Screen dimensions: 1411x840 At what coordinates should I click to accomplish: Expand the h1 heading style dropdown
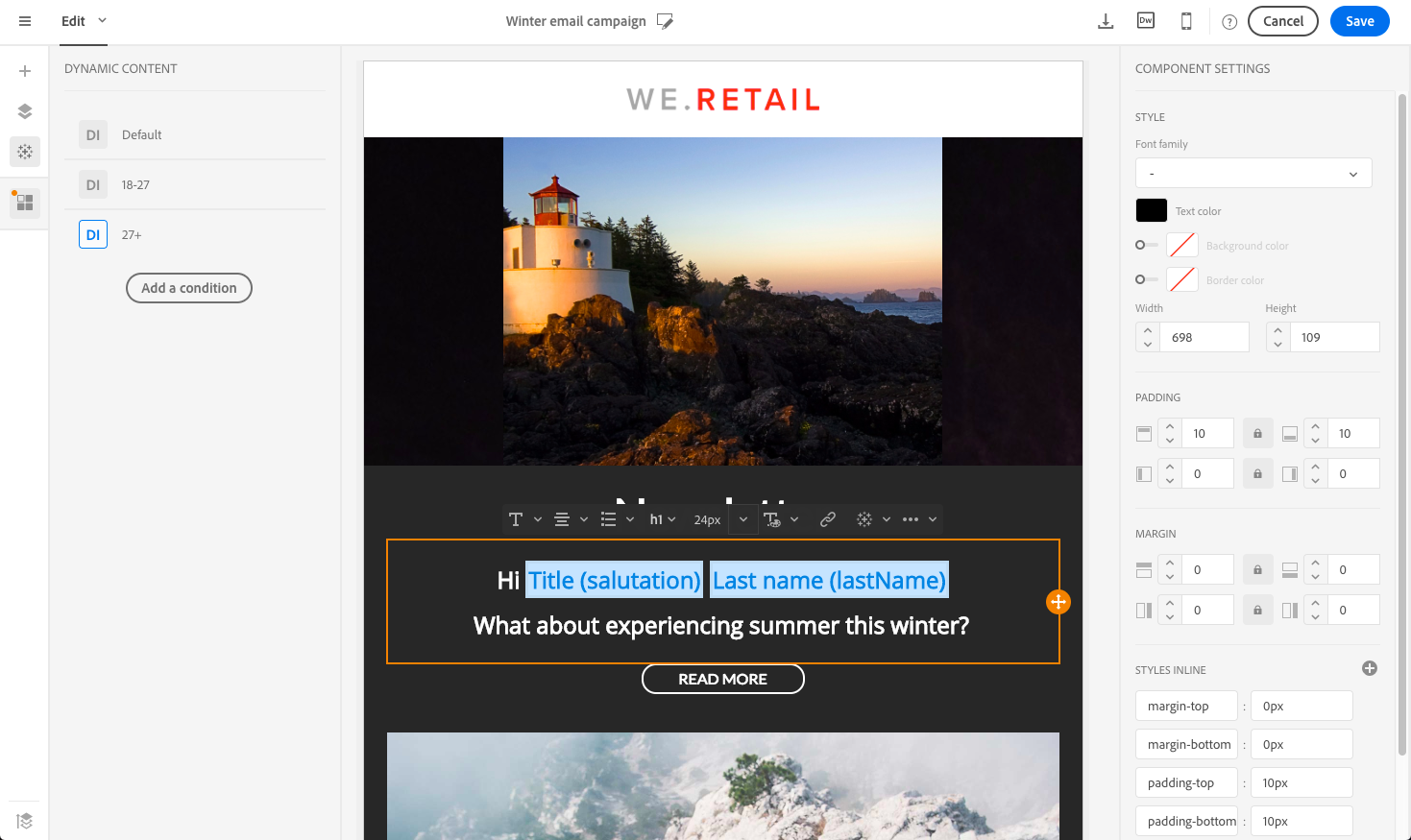[663, 519]
